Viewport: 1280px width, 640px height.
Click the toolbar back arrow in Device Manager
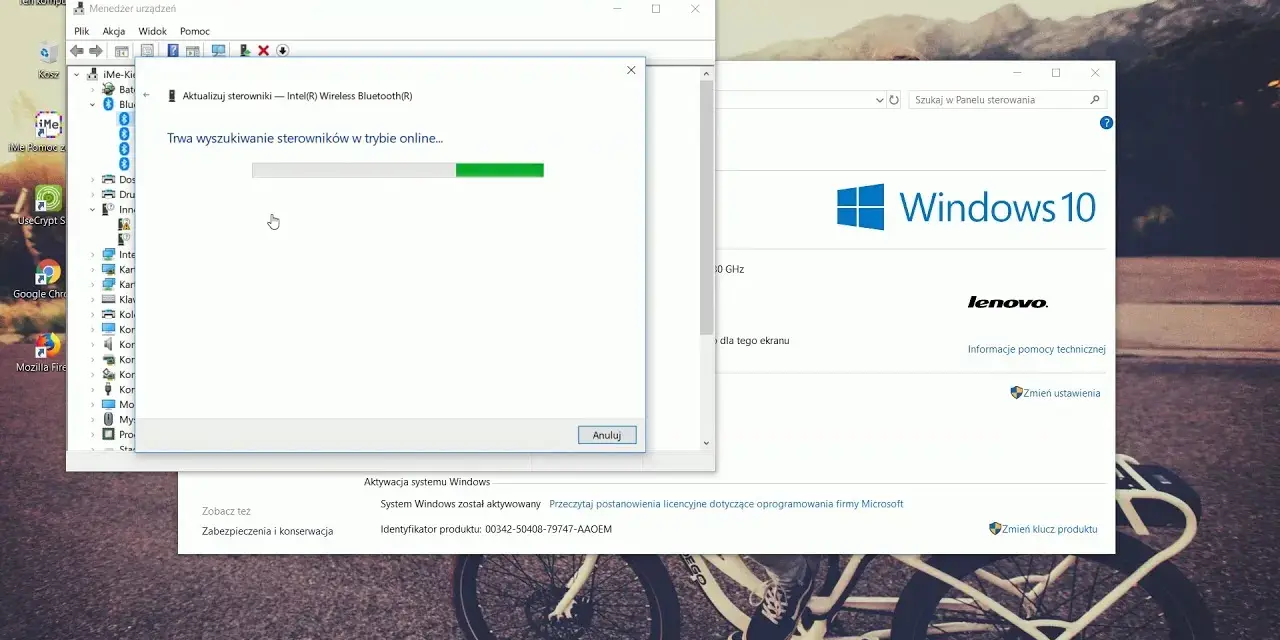click(77, 50)
